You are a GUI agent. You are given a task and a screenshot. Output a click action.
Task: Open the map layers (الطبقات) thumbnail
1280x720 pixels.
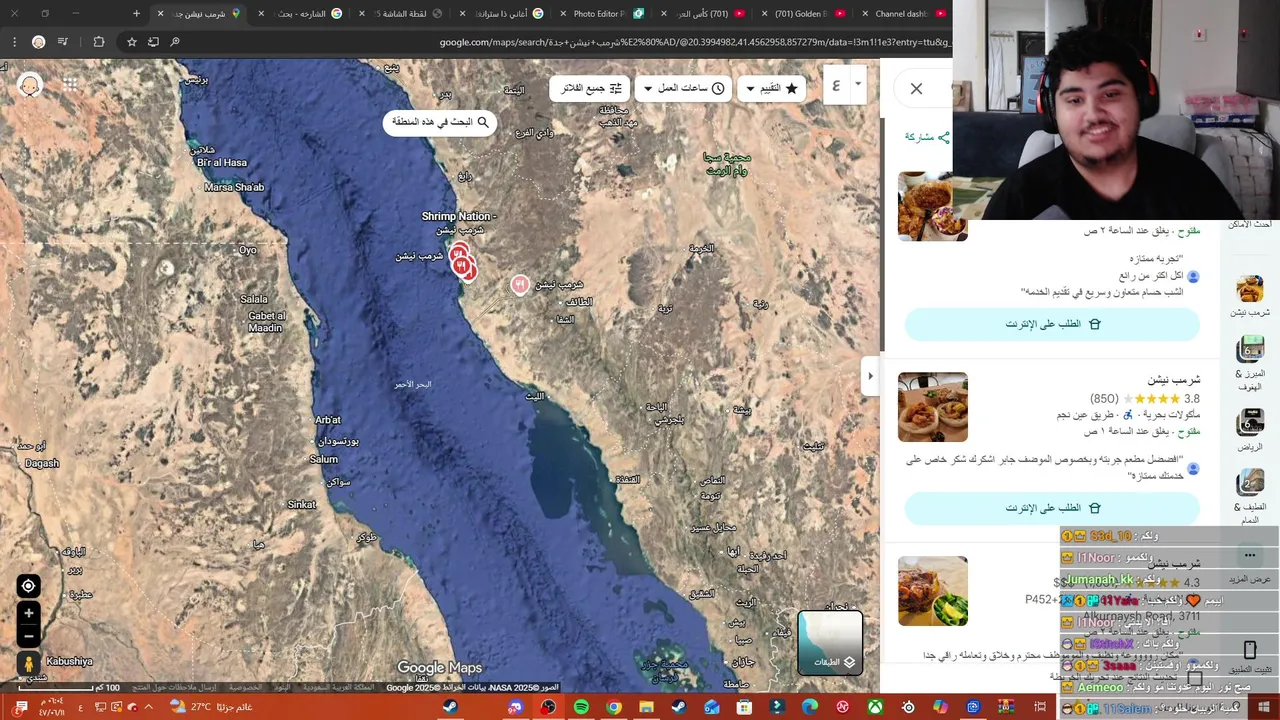(830, 642)
